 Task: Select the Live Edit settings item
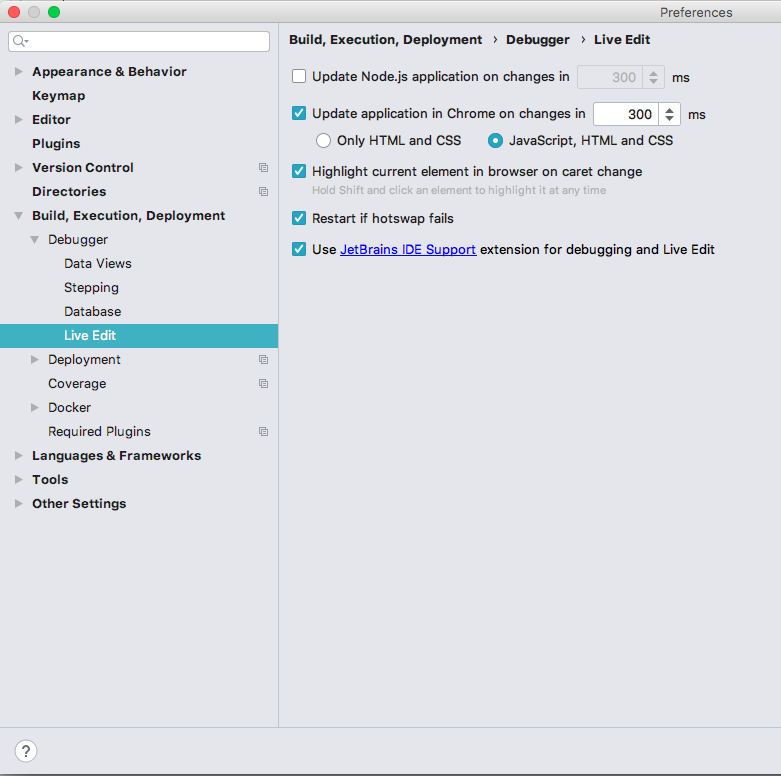point(139,336)
